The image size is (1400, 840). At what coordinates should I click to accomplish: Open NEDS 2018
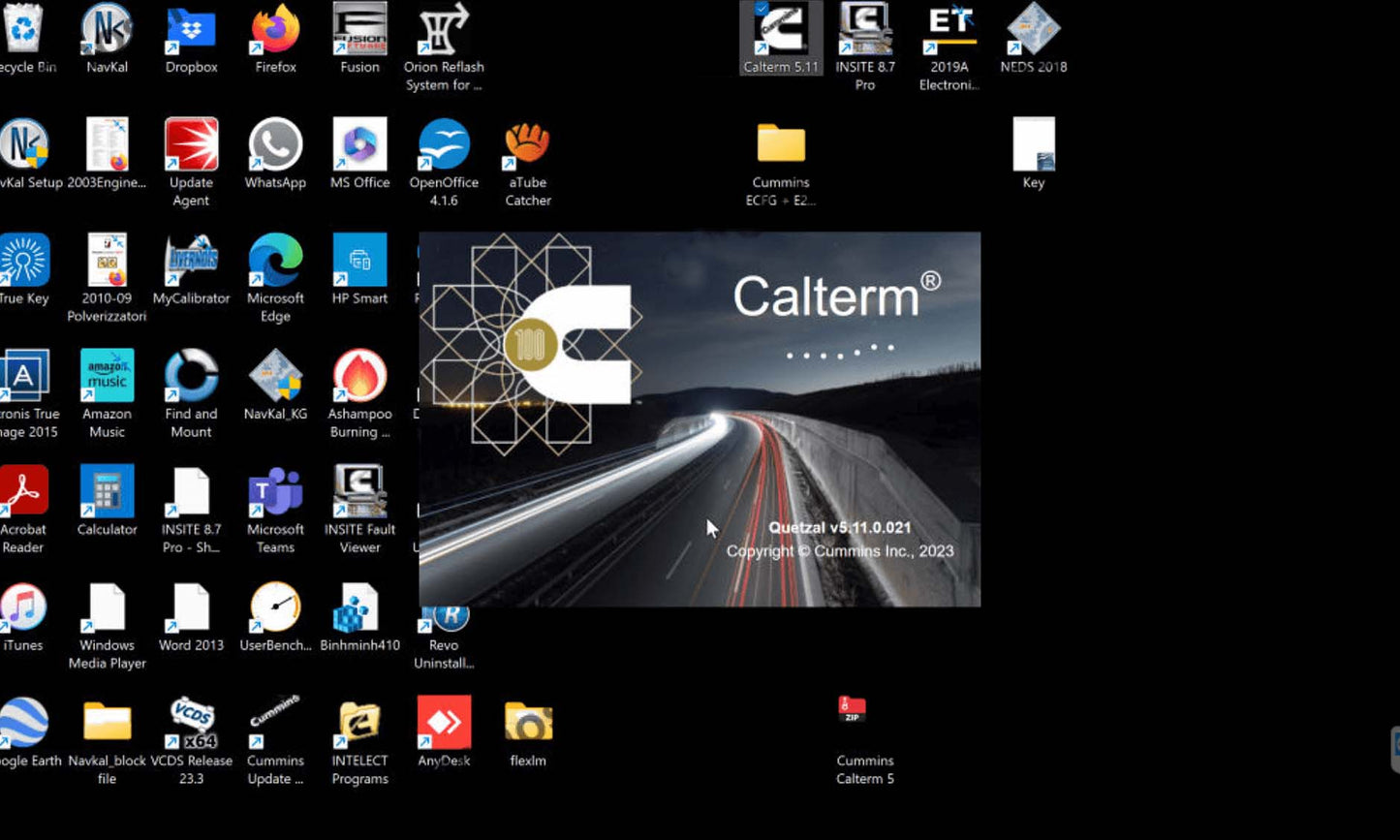pyautogui.click(x=1033, y=29)
